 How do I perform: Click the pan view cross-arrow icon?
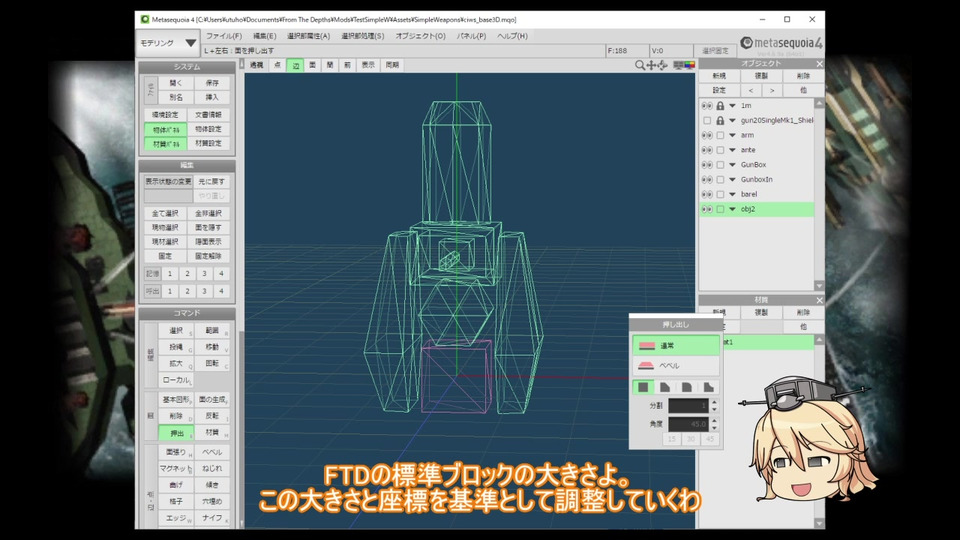(652, 65)
